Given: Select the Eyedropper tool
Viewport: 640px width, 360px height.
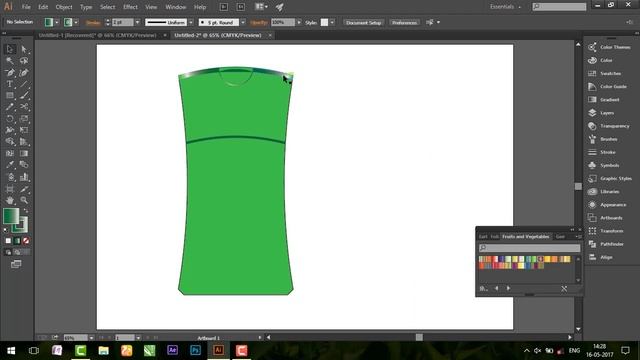Looking at the screenshot, I should pyautogui.click(x=10, y=165).
